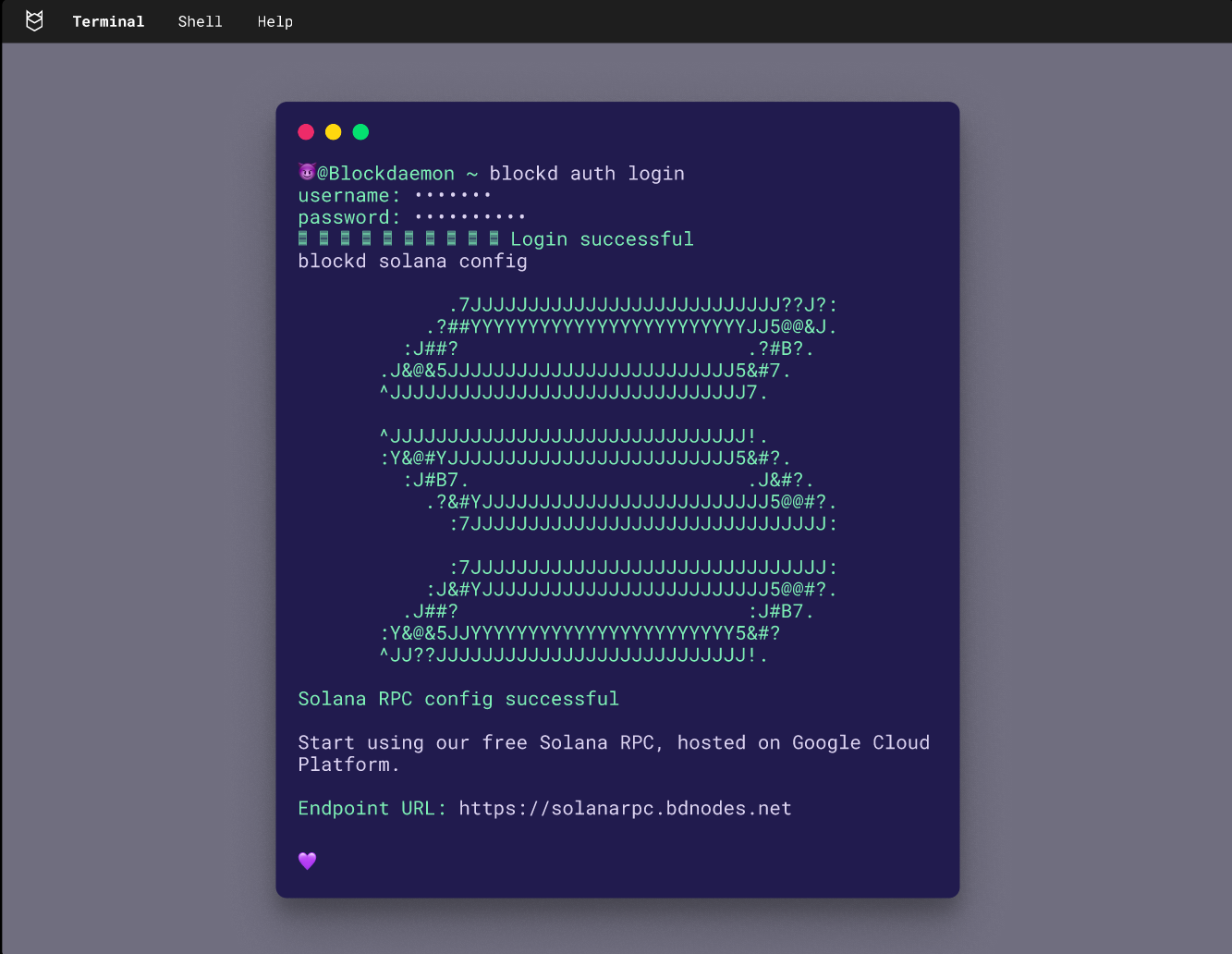The image size is (1232, 954).
Task: Expand the Solana RPC config output section
Action: tap(458, 698)
